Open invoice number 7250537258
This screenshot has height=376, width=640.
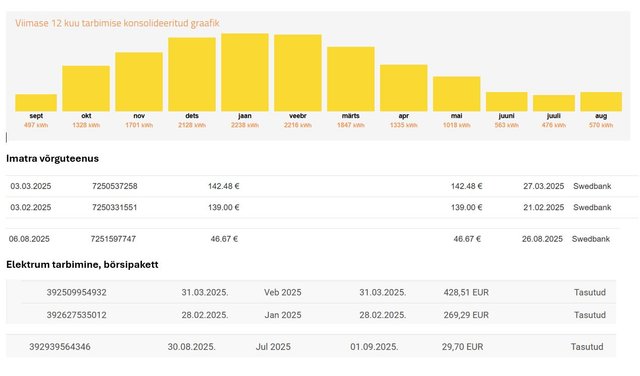pos(115,186)
